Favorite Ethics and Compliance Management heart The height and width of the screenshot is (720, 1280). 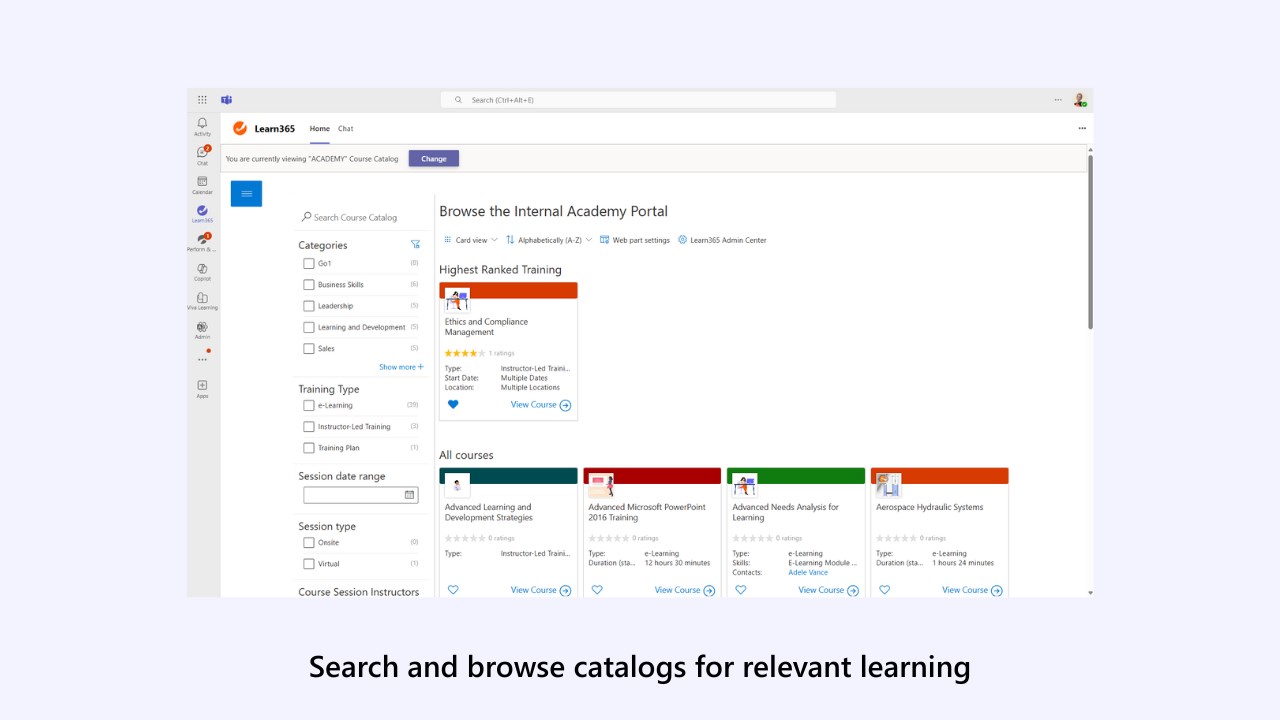(453, 404)
